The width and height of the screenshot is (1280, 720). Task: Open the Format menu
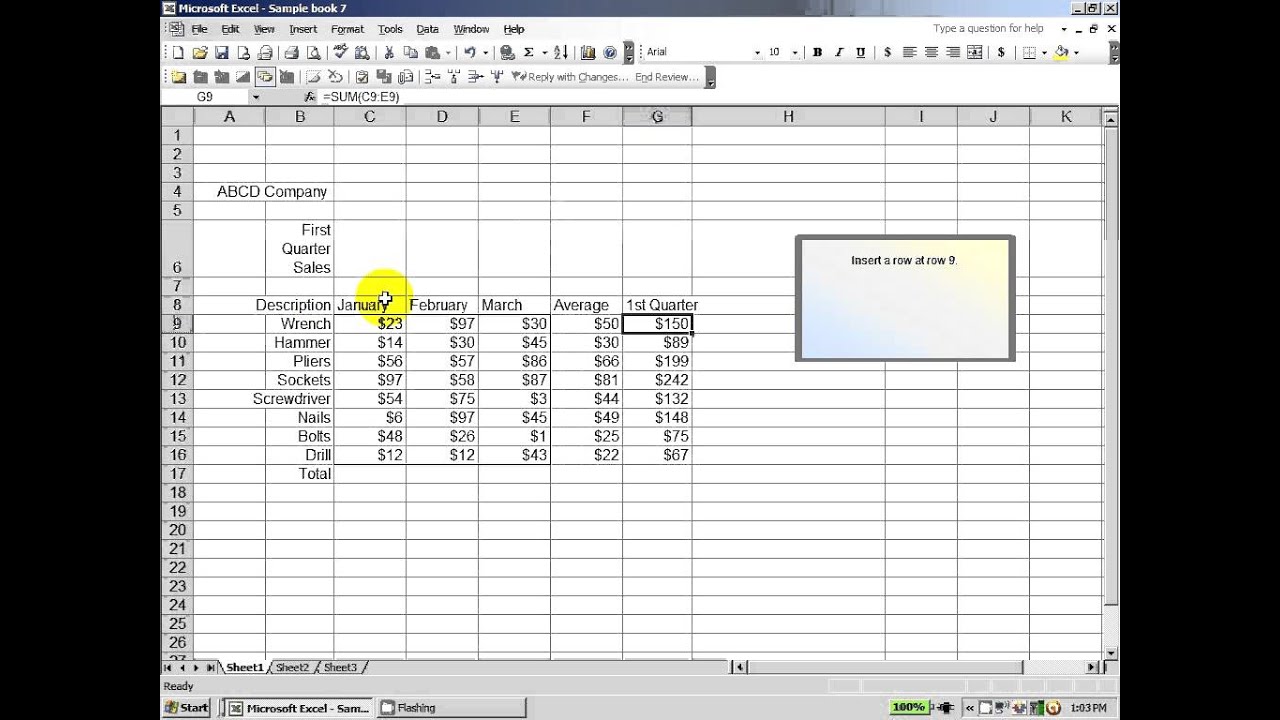click(347, 29)
